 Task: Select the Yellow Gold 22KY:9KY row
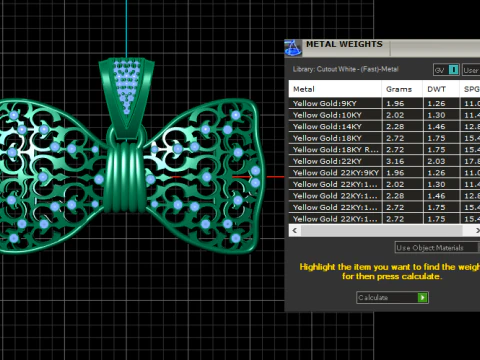point(384,173)
